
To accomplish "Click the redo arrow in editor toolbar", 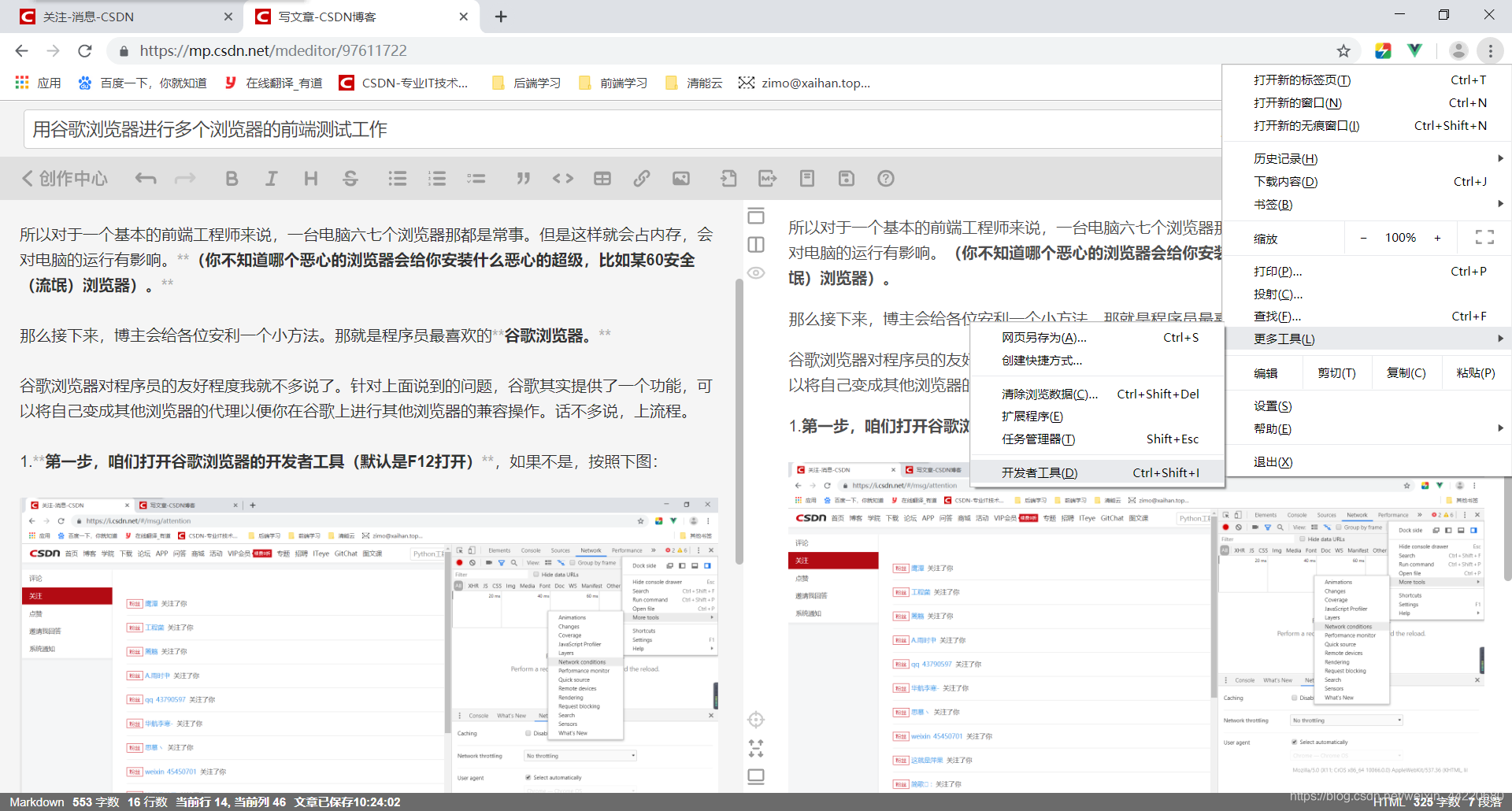I will (x=185, y=179).
